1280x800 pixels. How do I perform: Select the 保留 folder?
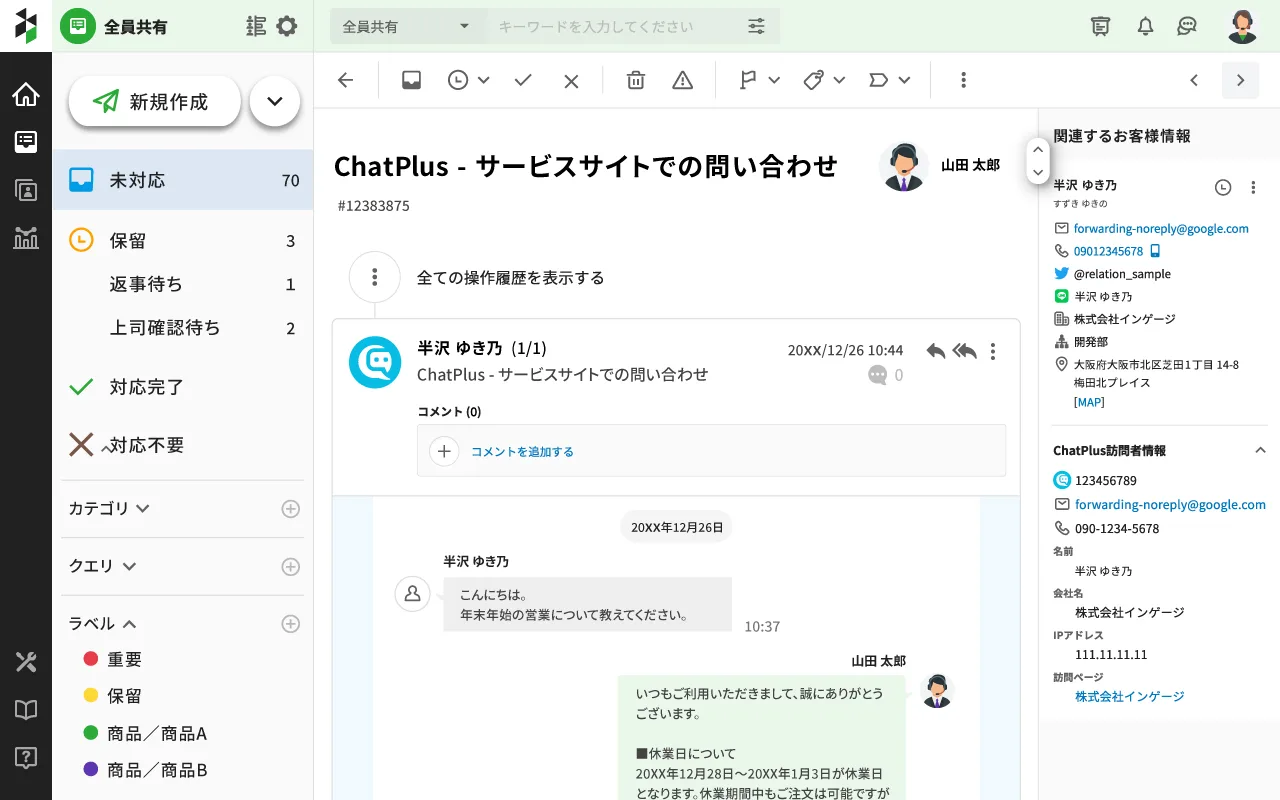183,241
